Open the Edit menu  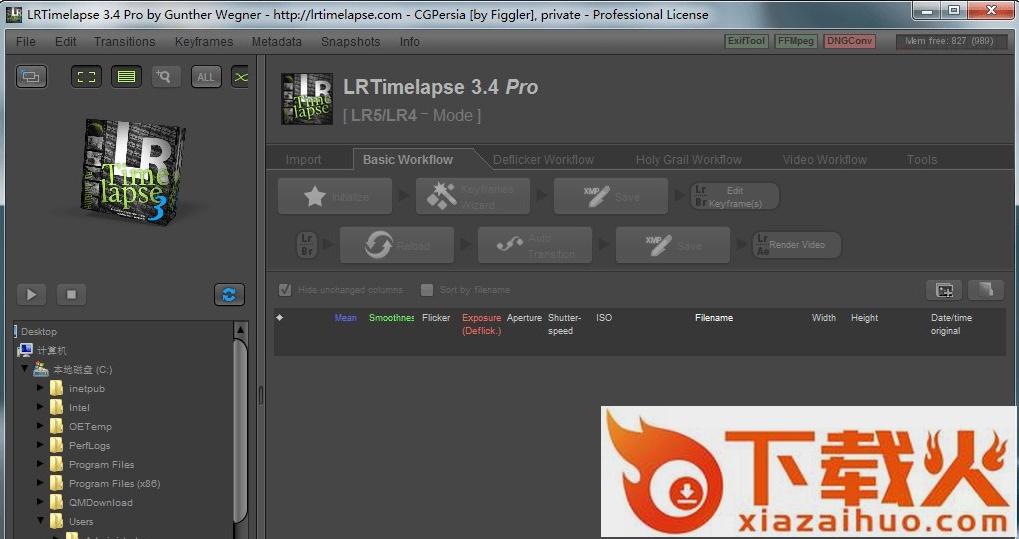65,42
